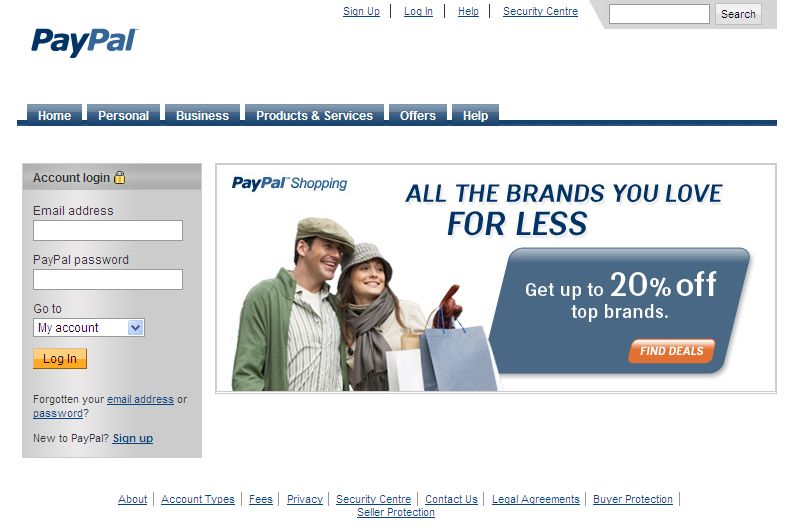
Task: Open the Buyer Protection footer link
Action: tap(633, 499)
